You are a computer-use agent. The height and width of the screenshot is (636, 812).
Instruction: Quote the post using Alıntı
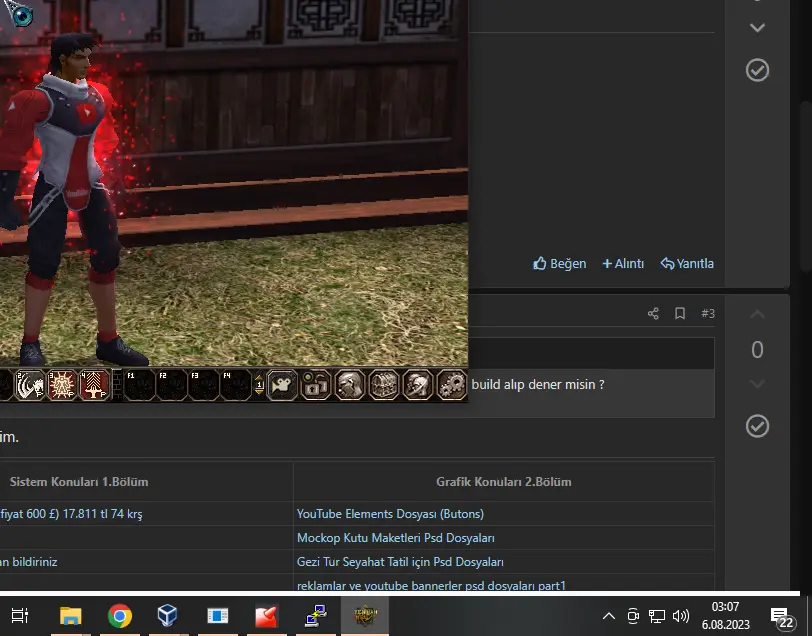tap(623, 264)
